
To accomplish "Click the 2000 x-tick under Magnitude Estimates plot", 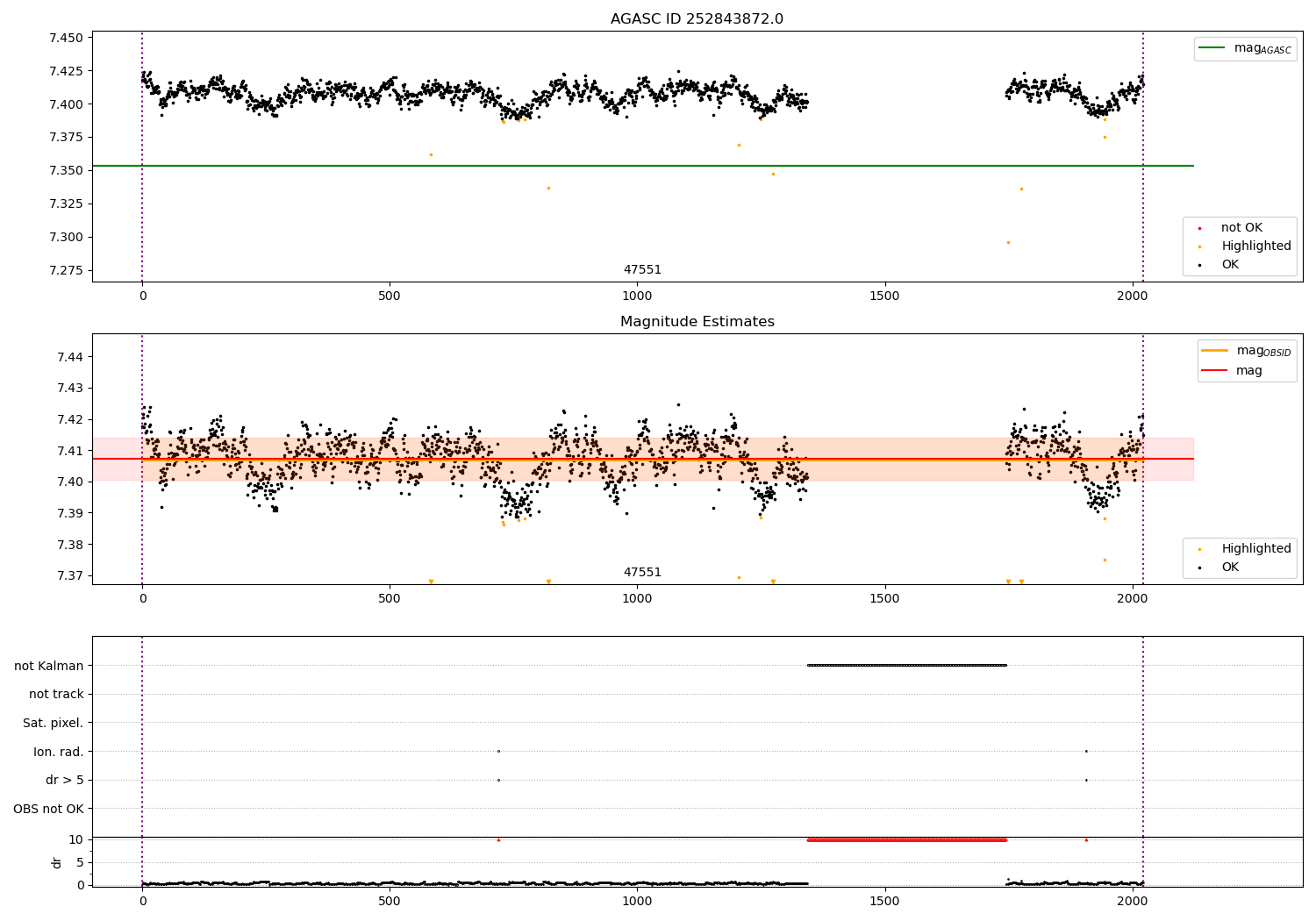I will 1132,599.
